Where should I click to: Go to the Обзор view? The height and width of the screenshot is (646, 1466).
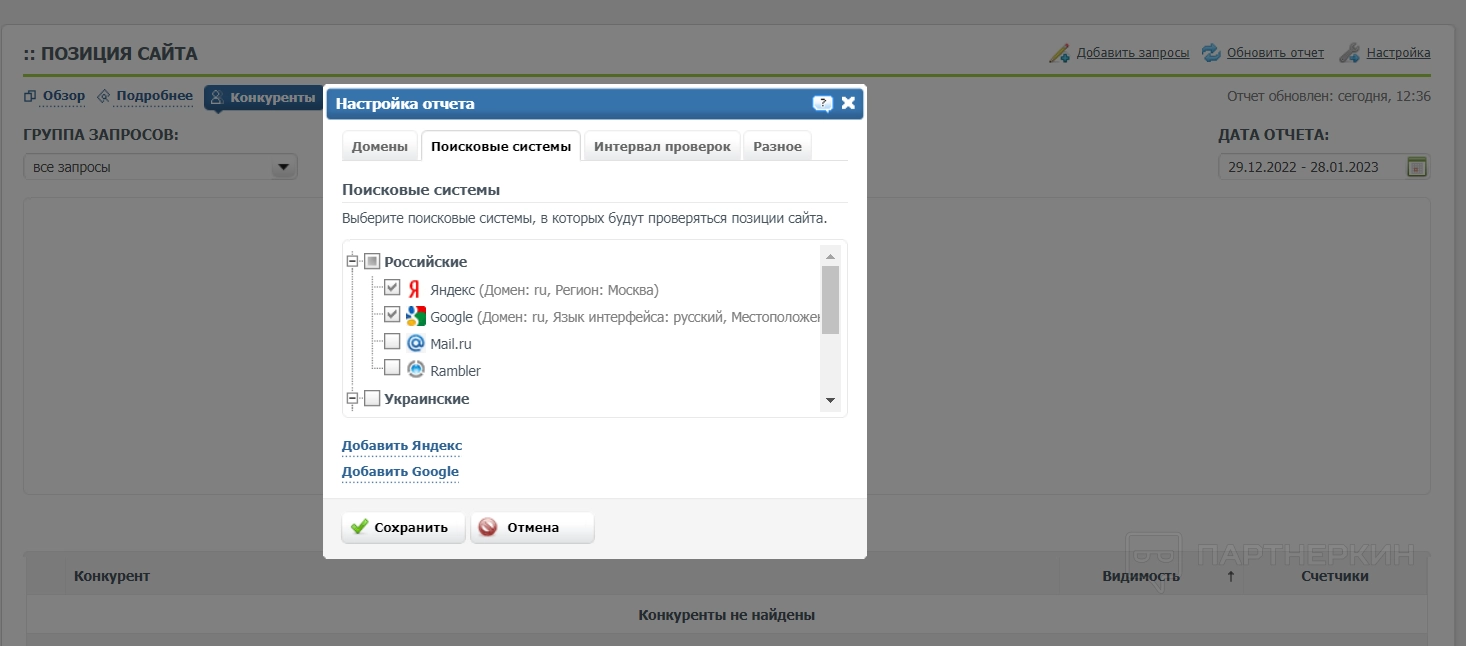coord(64,97)
